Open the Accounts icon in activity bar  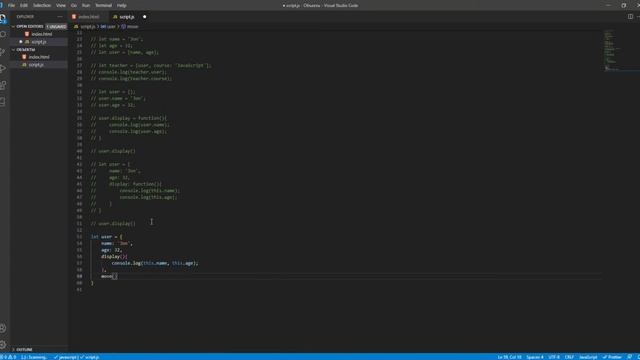[3, 328]
